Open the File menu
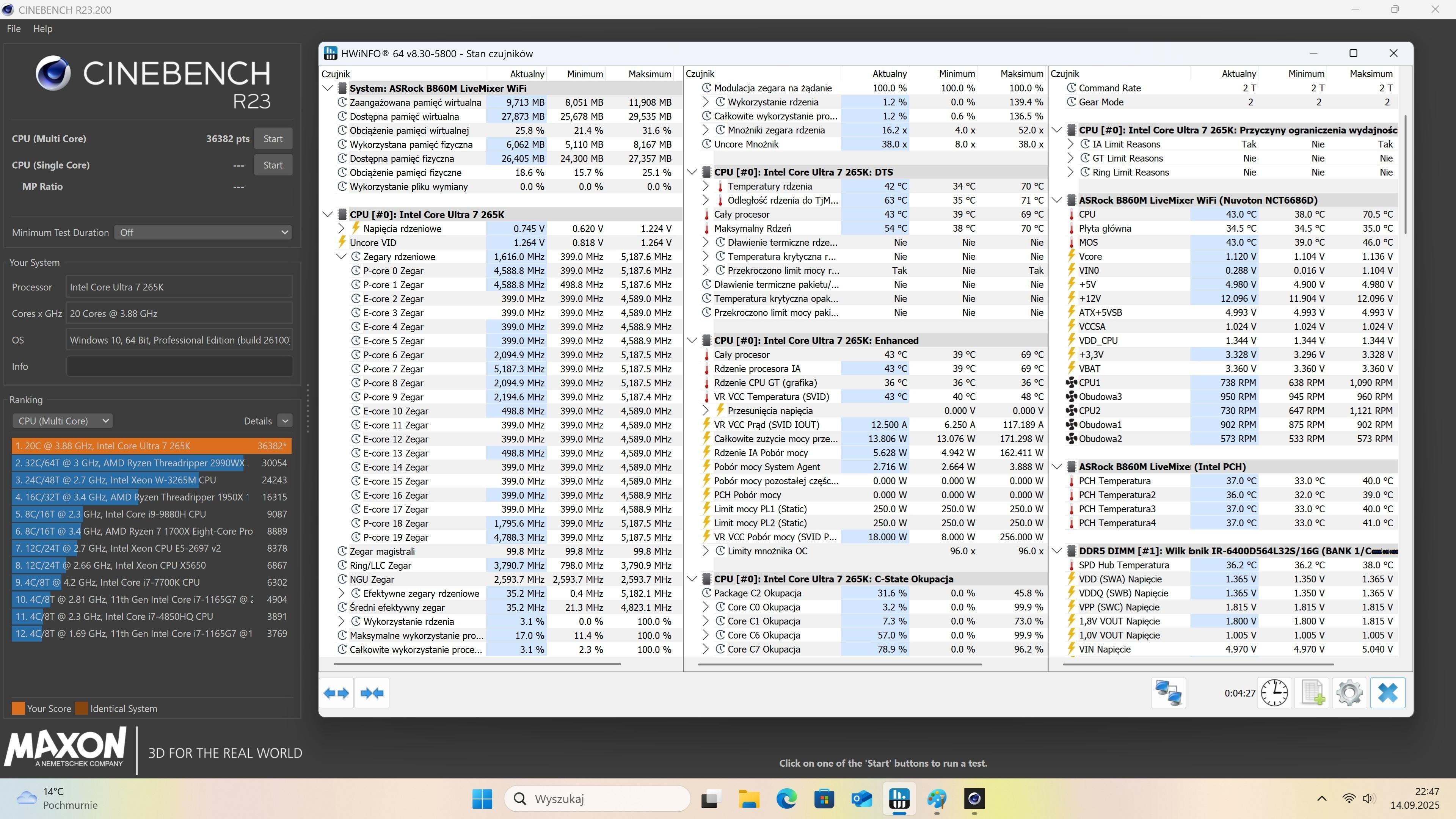The image size is (1456, 819). 14,29
